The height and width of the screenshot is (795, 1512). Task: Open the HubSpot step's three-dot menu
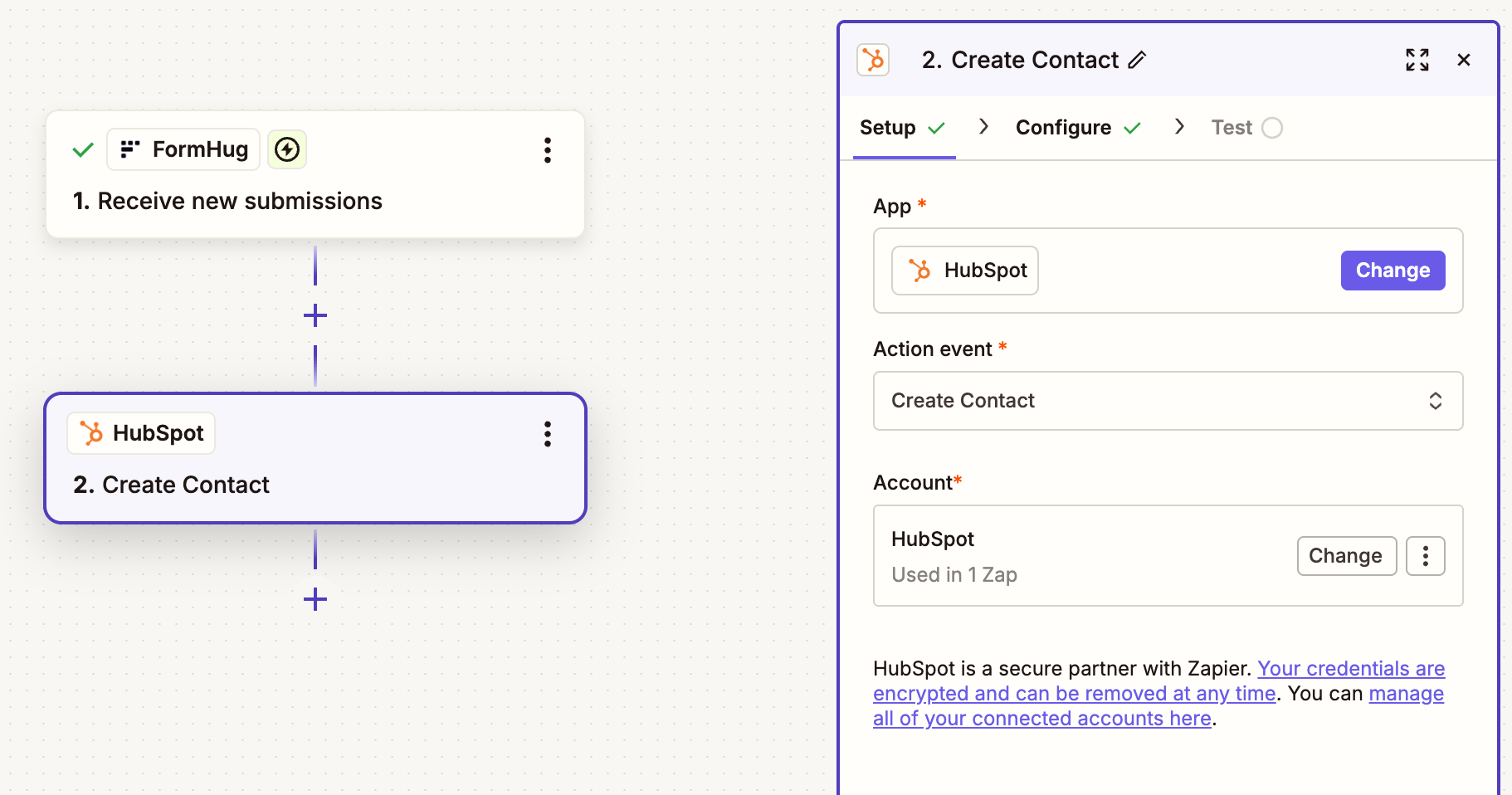pyautogui.click(x=547, y=434)
